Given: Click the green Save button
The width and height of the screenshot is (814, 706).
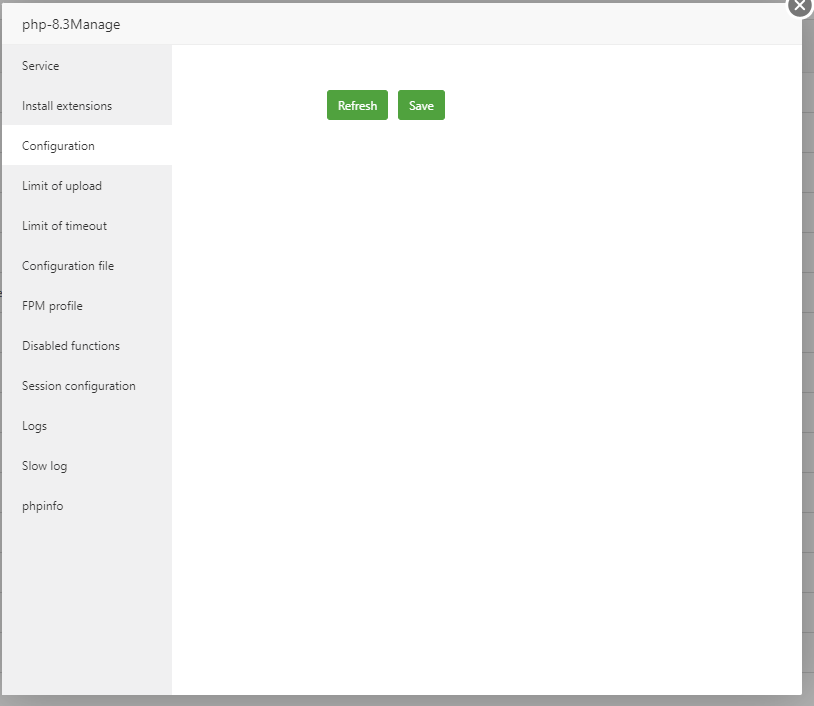Looking at the screenshot, I should tap(421, 105).
